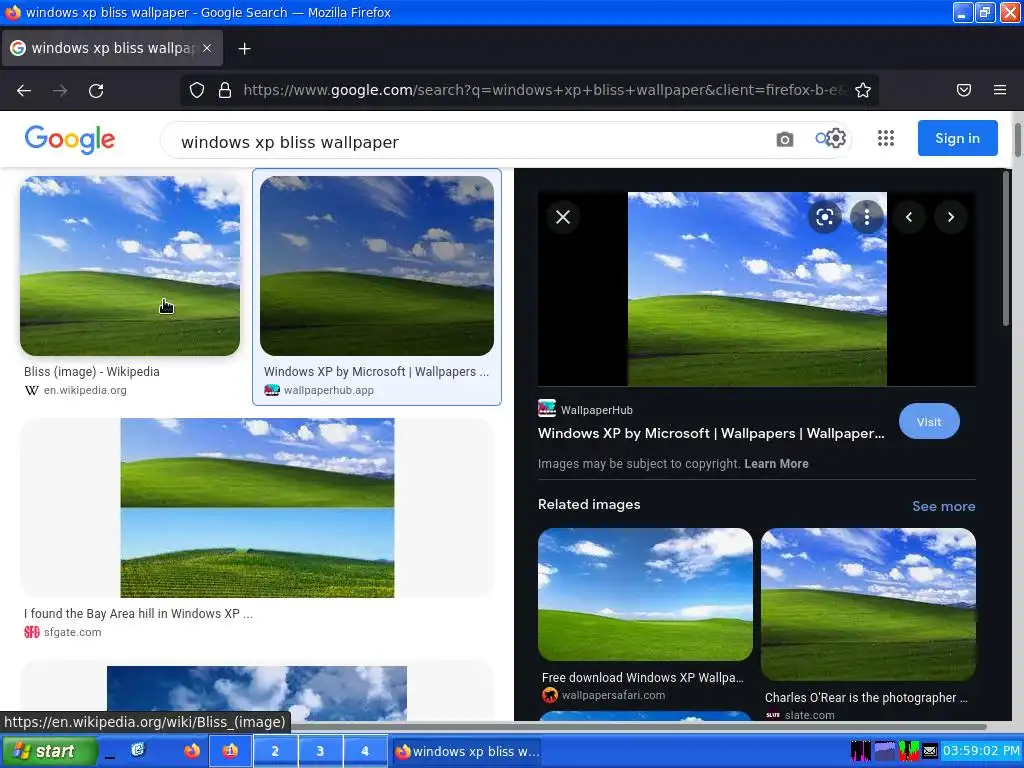1024x768 pixels.
Task: Click the wallpaperhub.app source link
Action: [328, 391]
